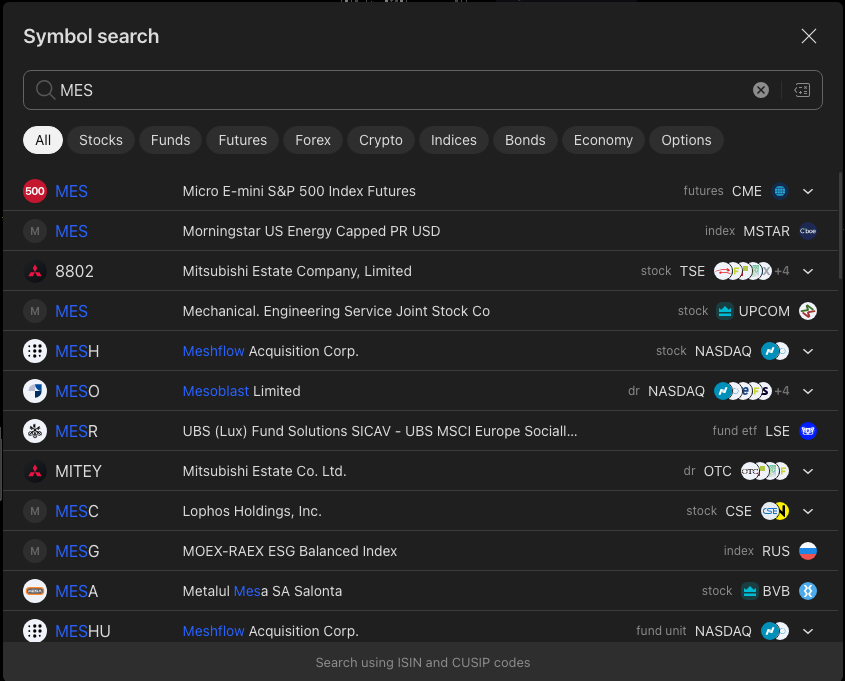
Task: Select MESHU symbol link
Action: tap(83, 631)
